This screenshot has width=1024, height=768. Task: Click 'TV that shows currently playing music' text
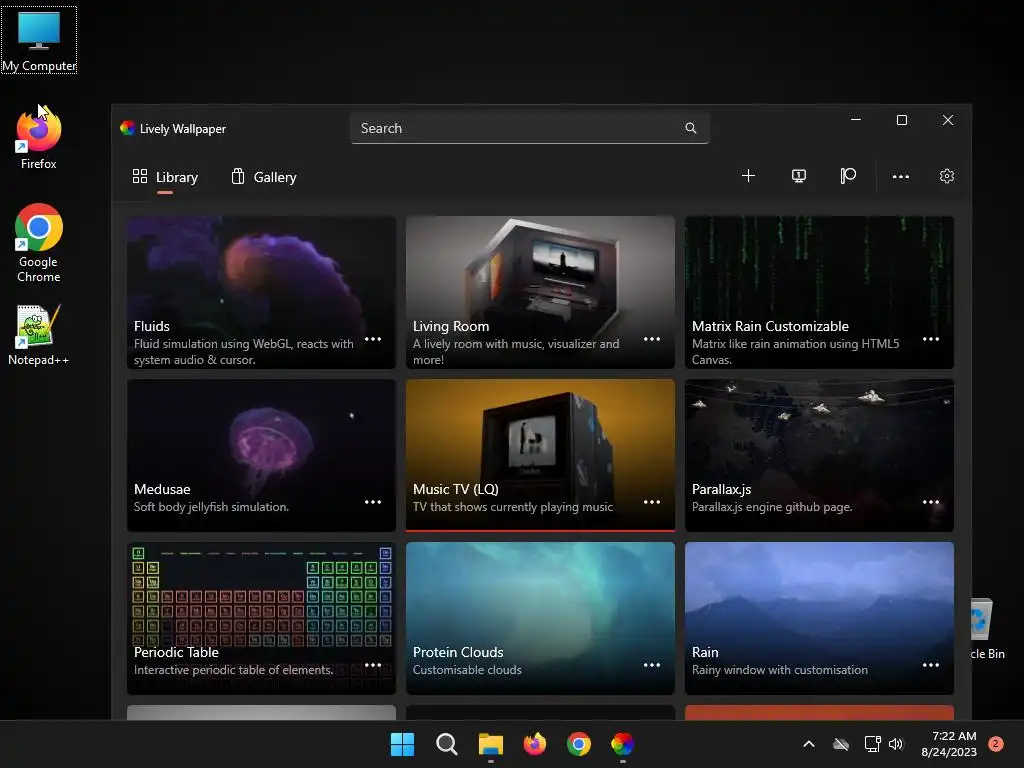pyautogui.click(x=513, y=507)
